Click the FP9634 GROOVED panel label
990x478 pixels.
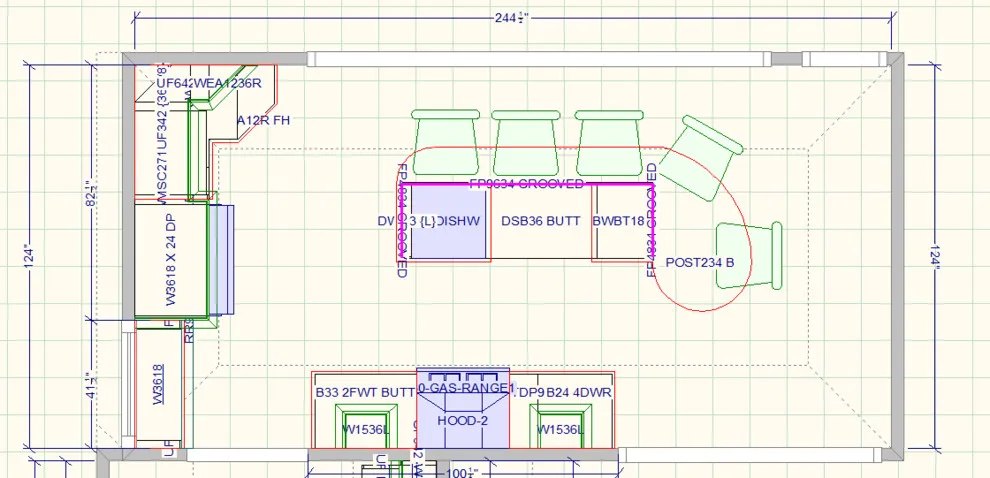pos(526,184)
